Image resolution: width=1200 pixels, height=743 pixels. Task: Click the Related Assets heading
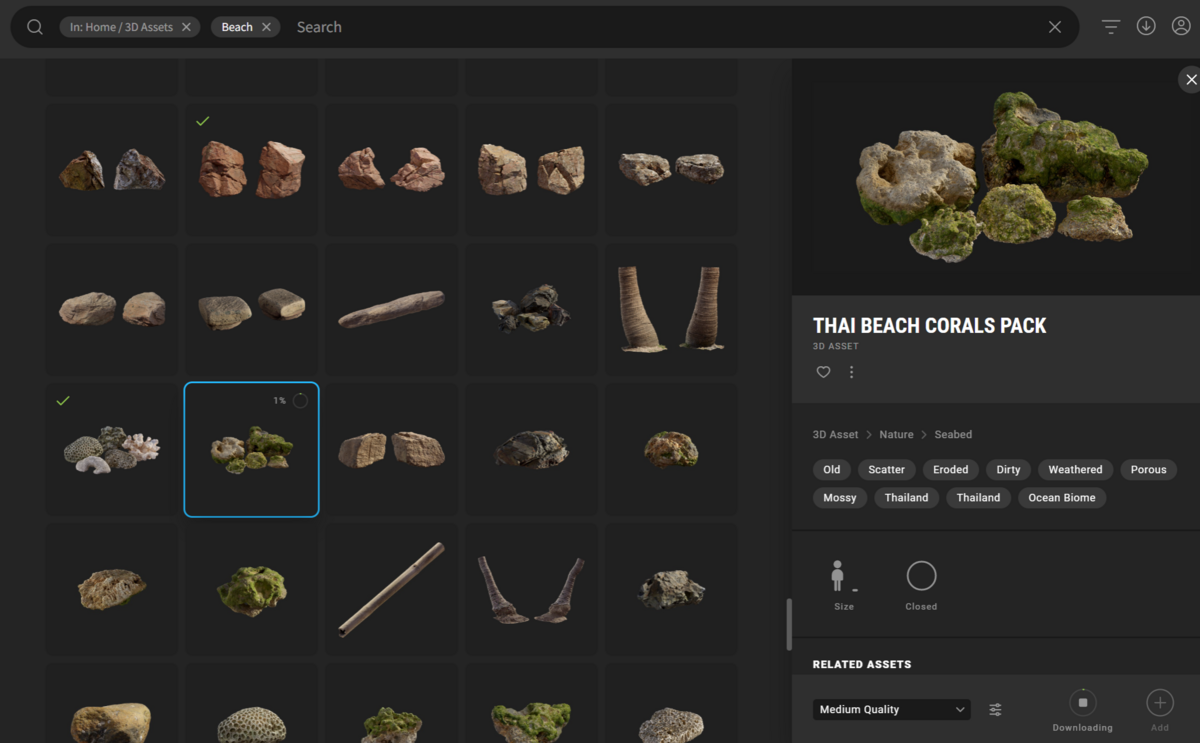pos(862,664)
